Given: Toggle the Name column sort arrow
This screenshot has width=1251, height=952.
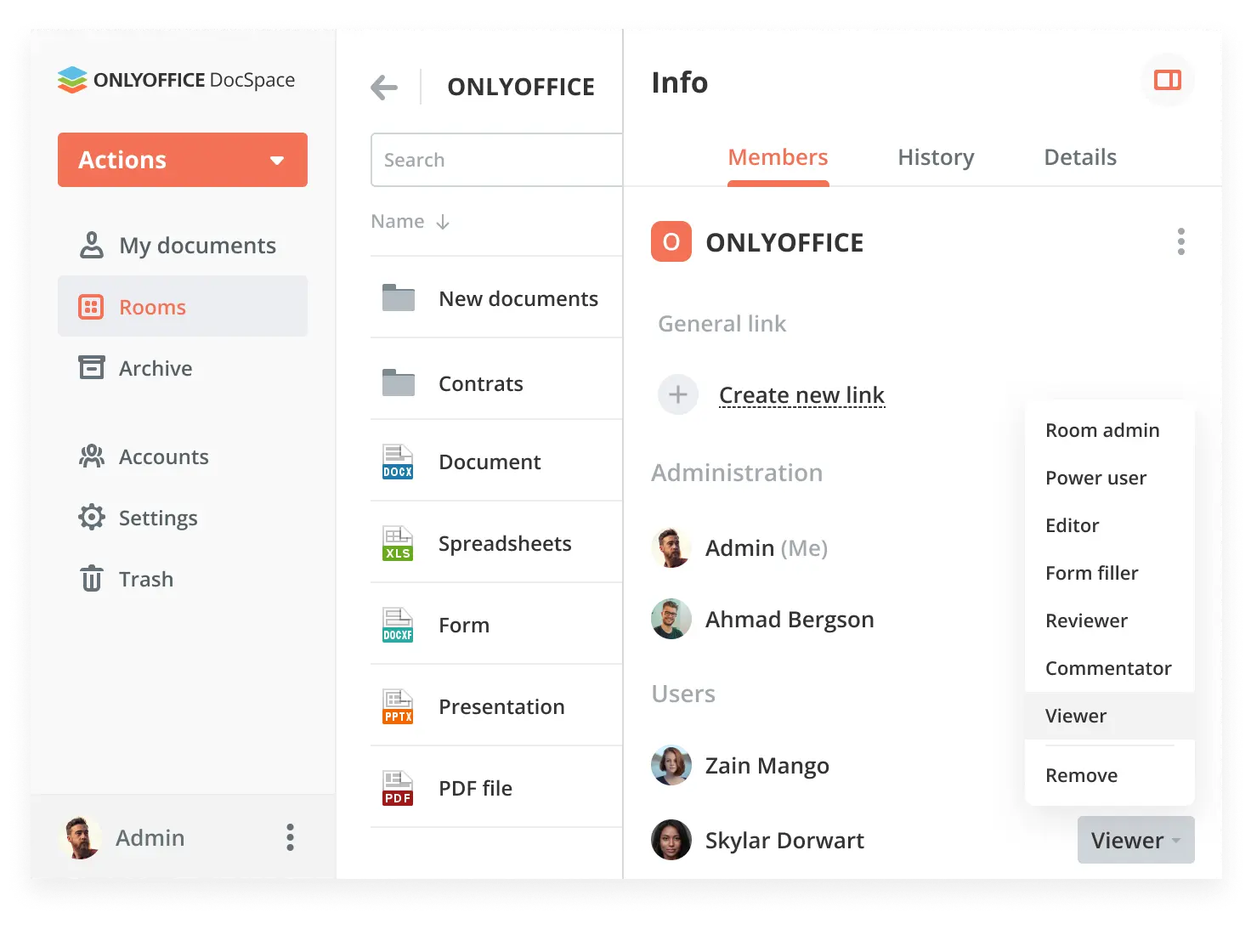Looking at the screenshot, I should [443, 222].
